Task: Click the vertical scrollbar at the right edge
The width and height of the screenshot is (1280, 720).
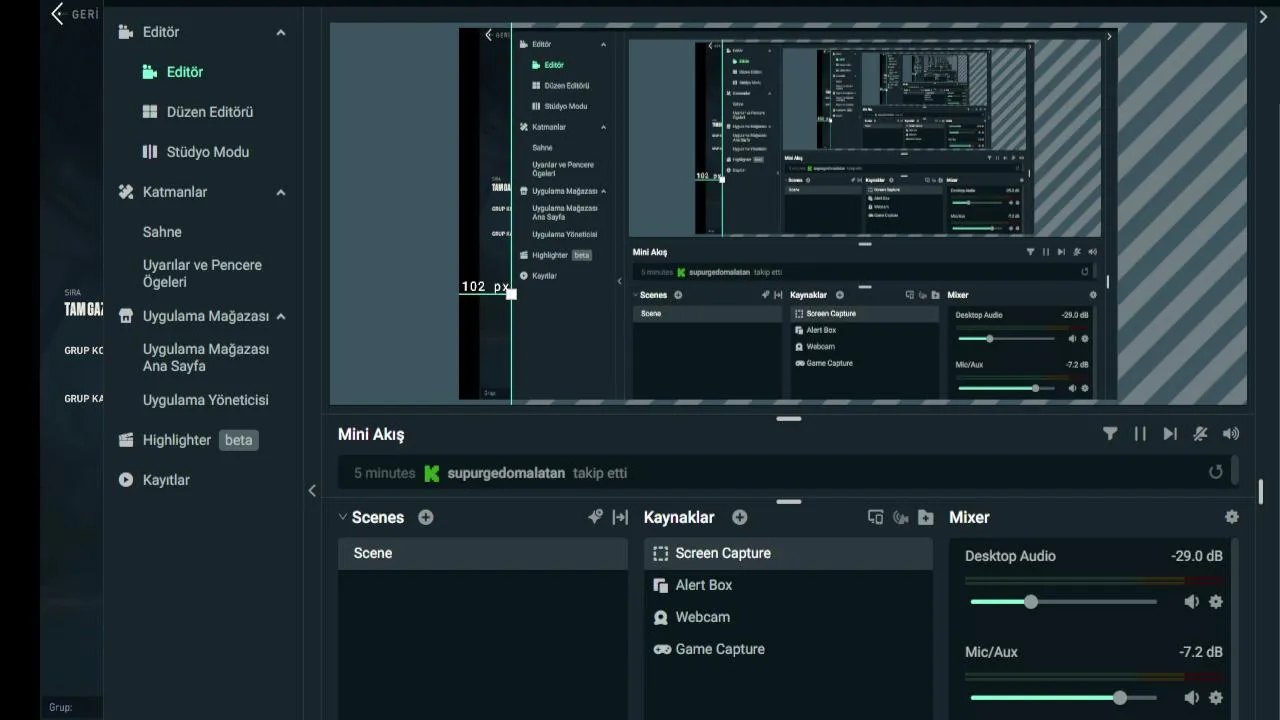Action: point(1261,492)
